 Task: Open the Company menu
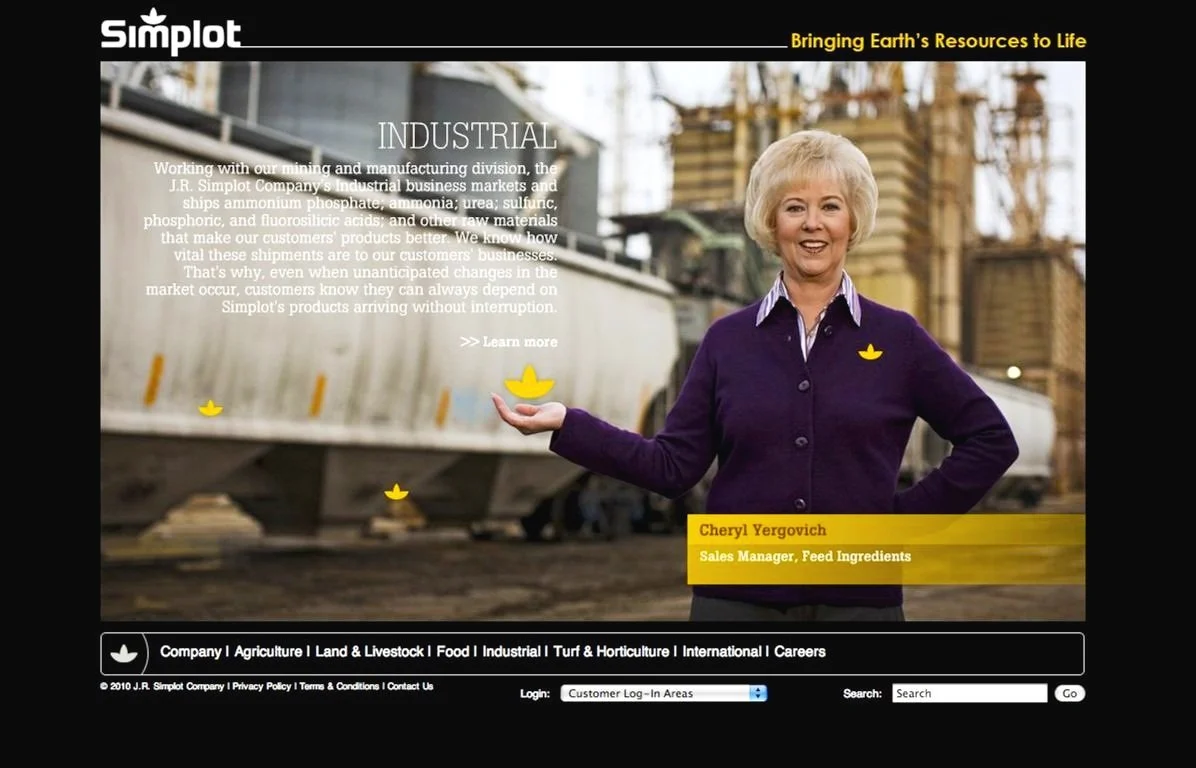tap(191, 652)
